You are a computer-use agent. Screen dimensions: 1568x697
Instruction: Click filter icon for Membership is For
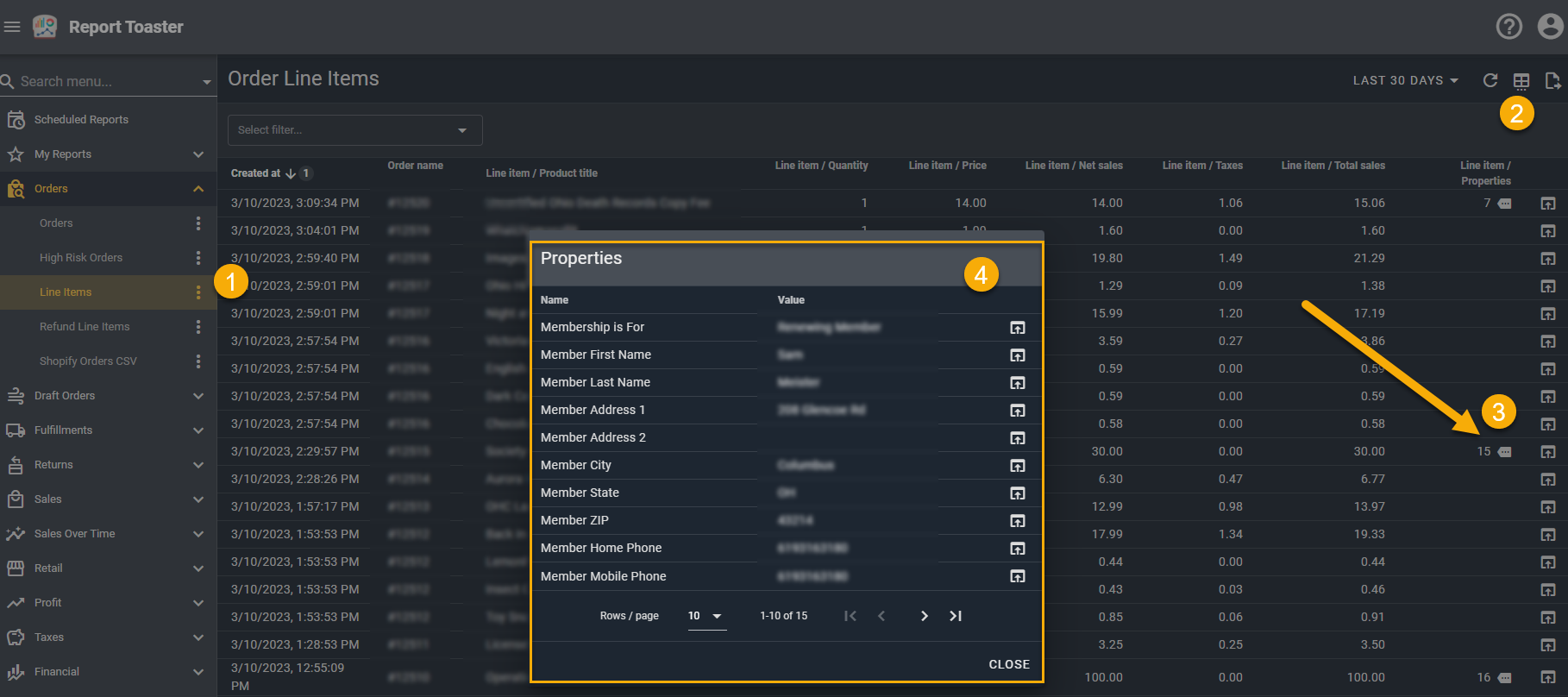pyautogui.click(x=1018, y=328)
